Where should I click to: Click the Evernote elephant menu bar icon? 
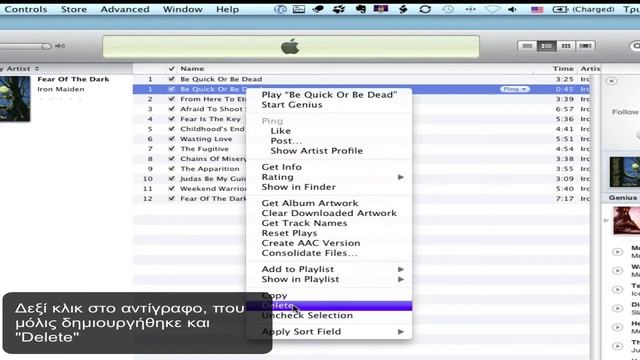coord(361,9)
